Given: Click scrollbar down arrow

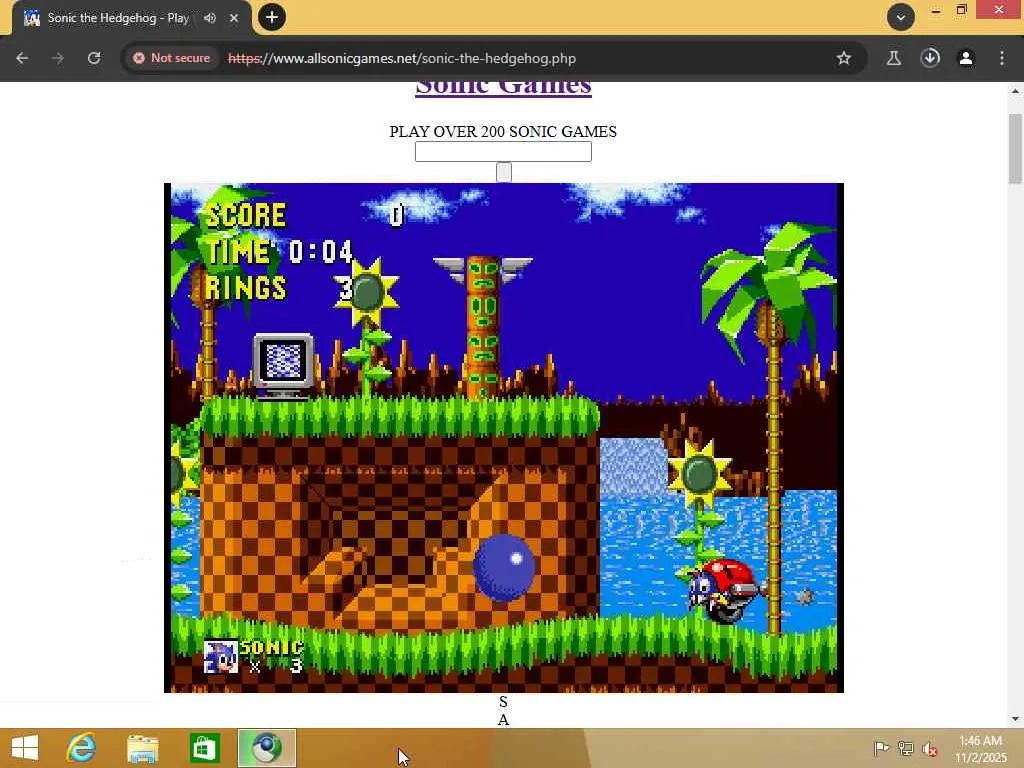Looking at the screenshot, I should (1015, 719).
